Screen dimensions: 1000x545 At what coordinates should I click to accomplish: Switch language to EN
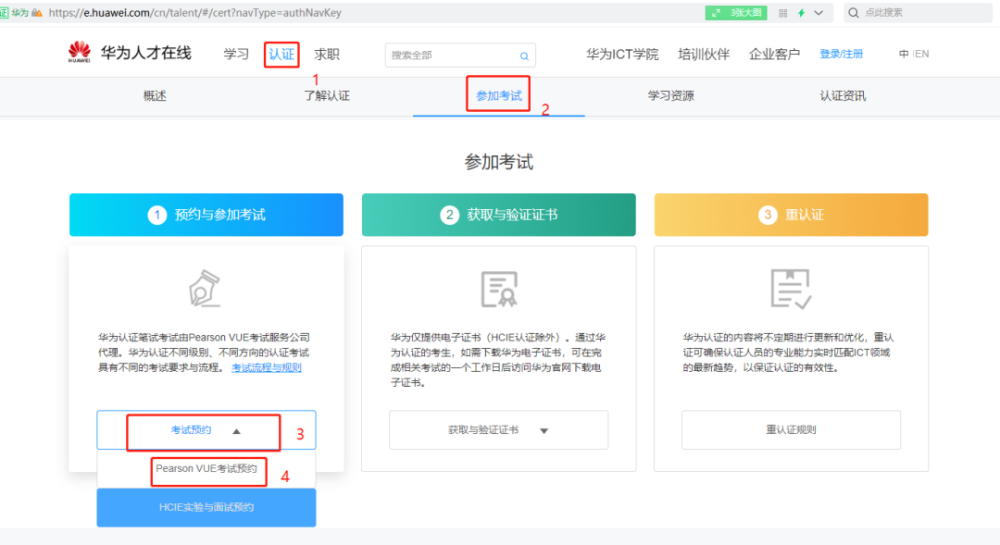click(922, 54)
